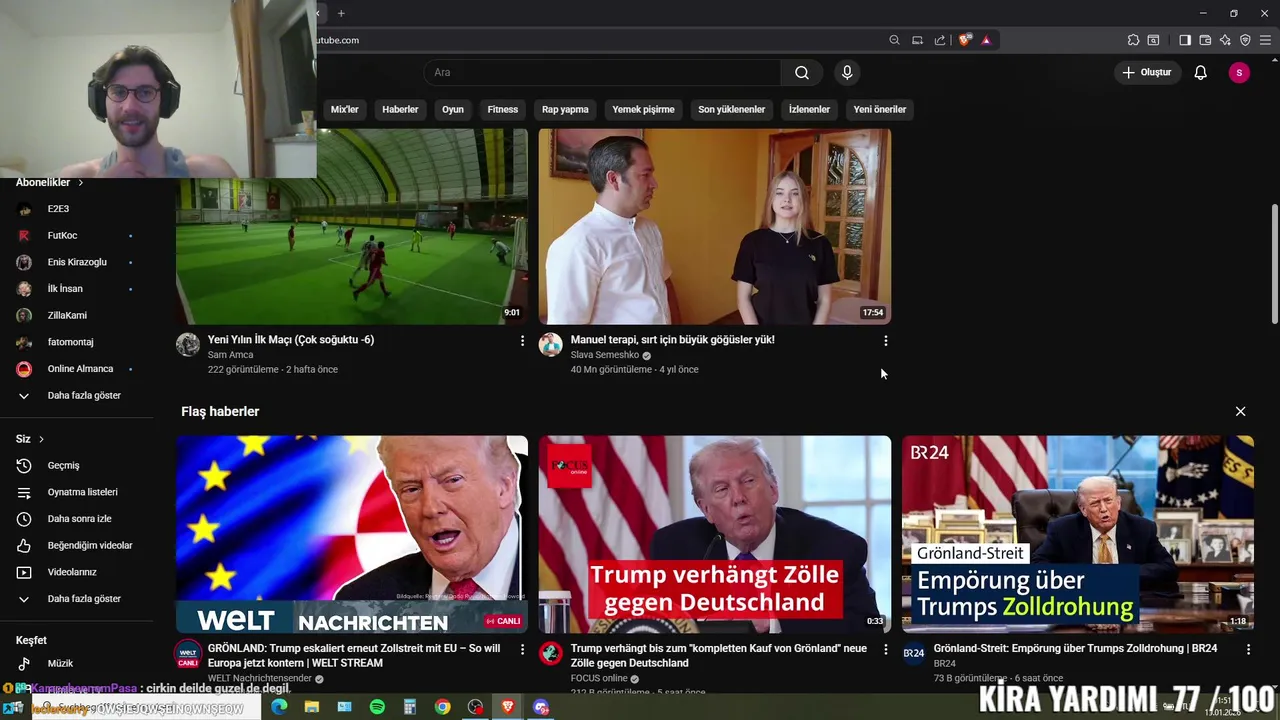Open options for GRÖNLAND Trump eskaliert video
This screenshot has height=720, width=1280.
(522, 649)
